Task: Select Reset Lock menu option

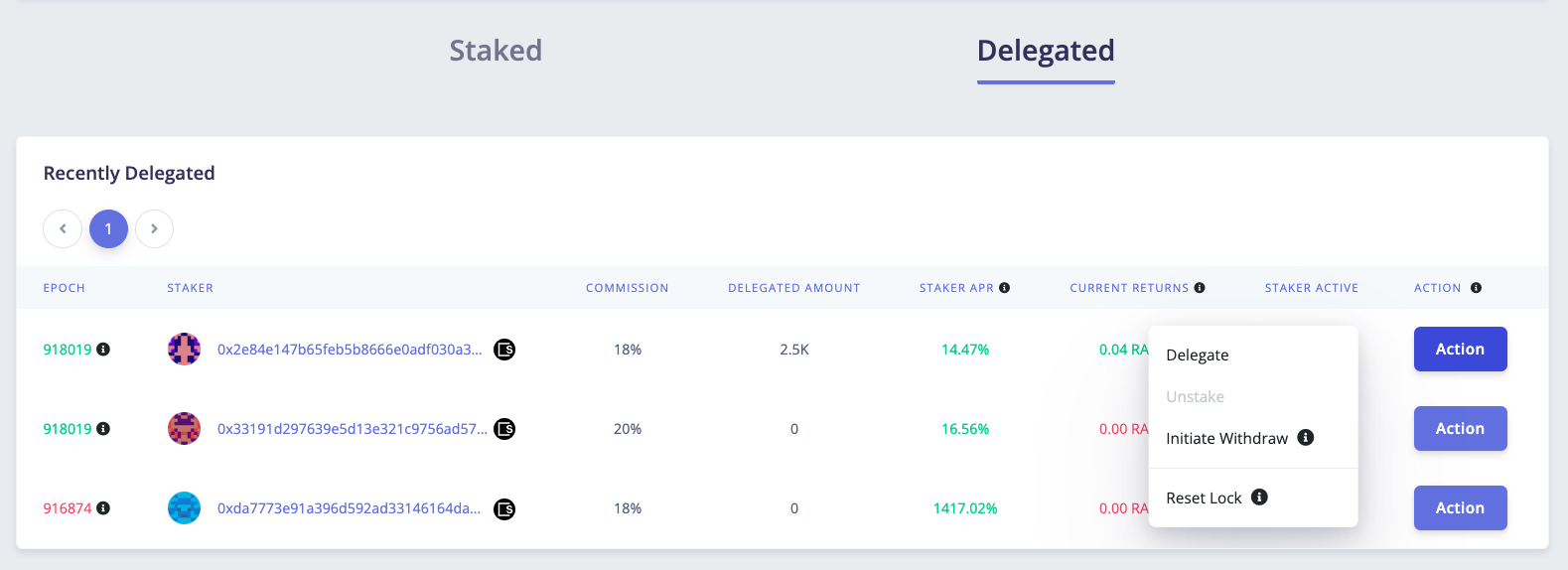Action: click(1204, 499)
